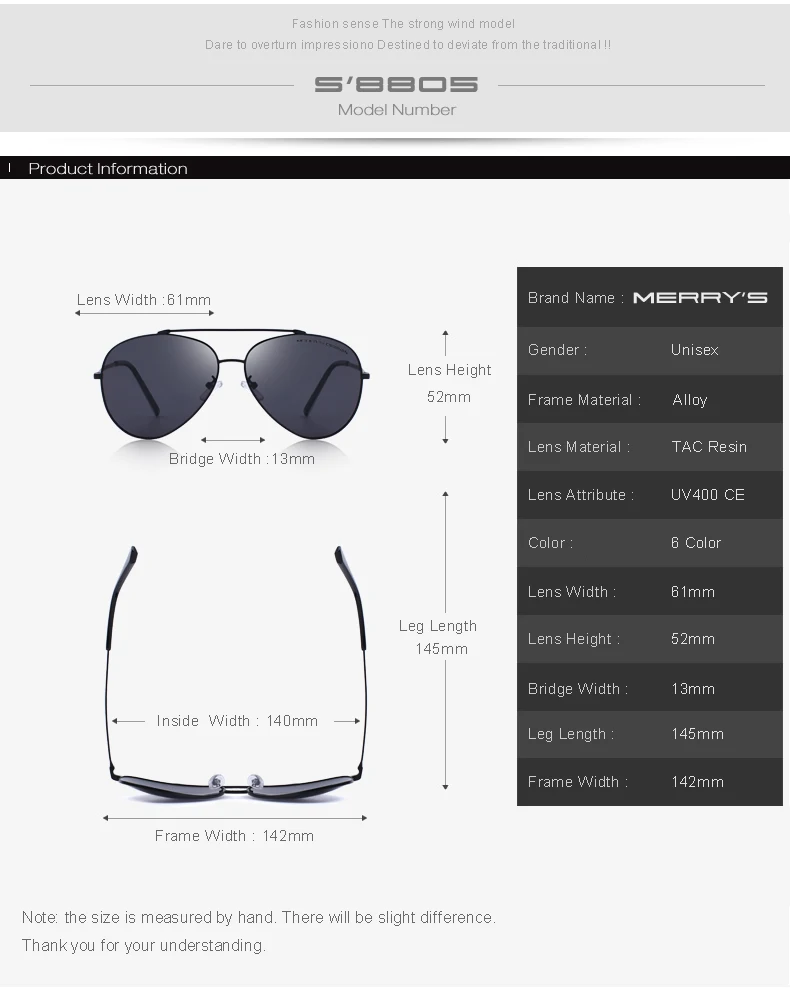Viewport: 790px width, 992px height.
Task: Click the 'UV400 CE' value in table
Action: click(x=708, y=495)
